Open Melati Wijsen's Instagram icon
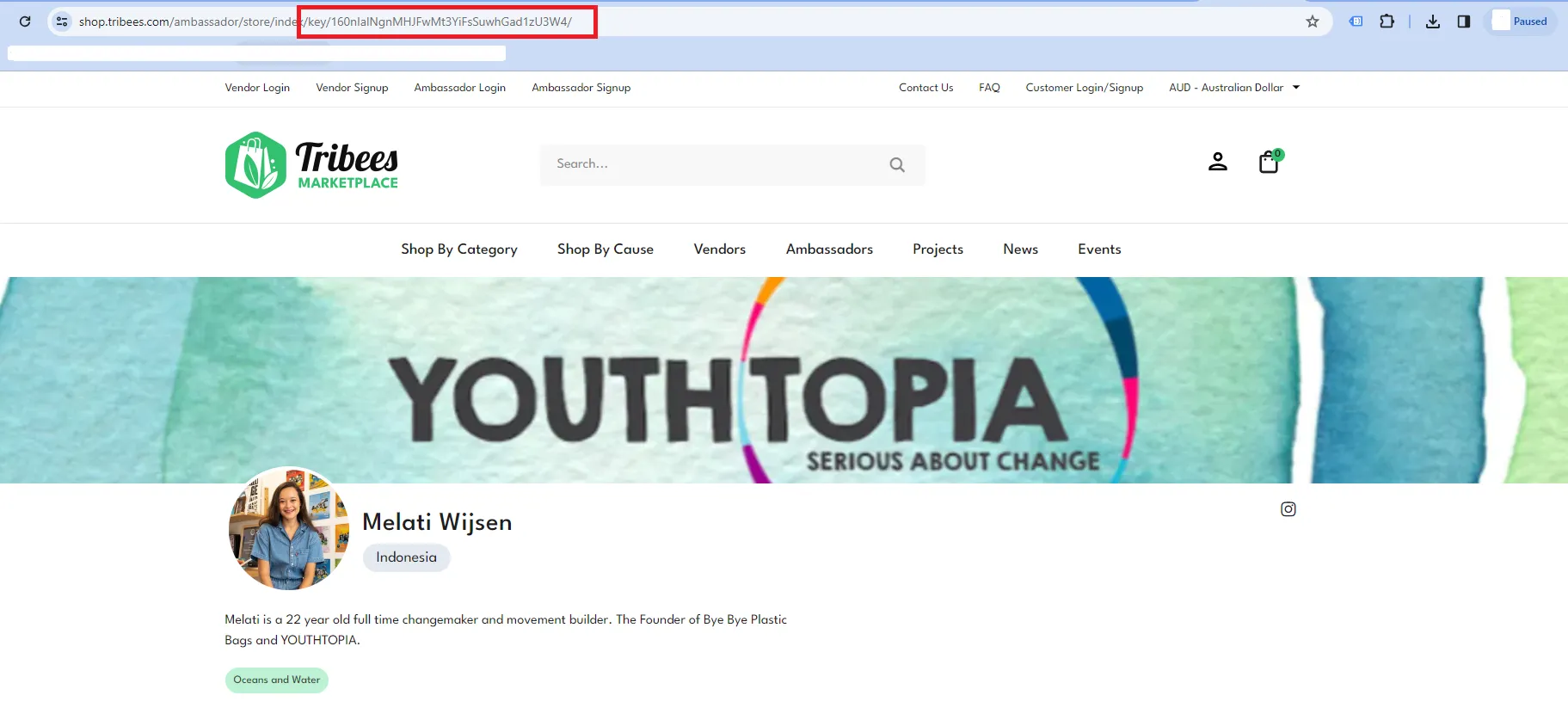Image resolution: width=1568 pixels, height=714 pixels. point(1288,509)
